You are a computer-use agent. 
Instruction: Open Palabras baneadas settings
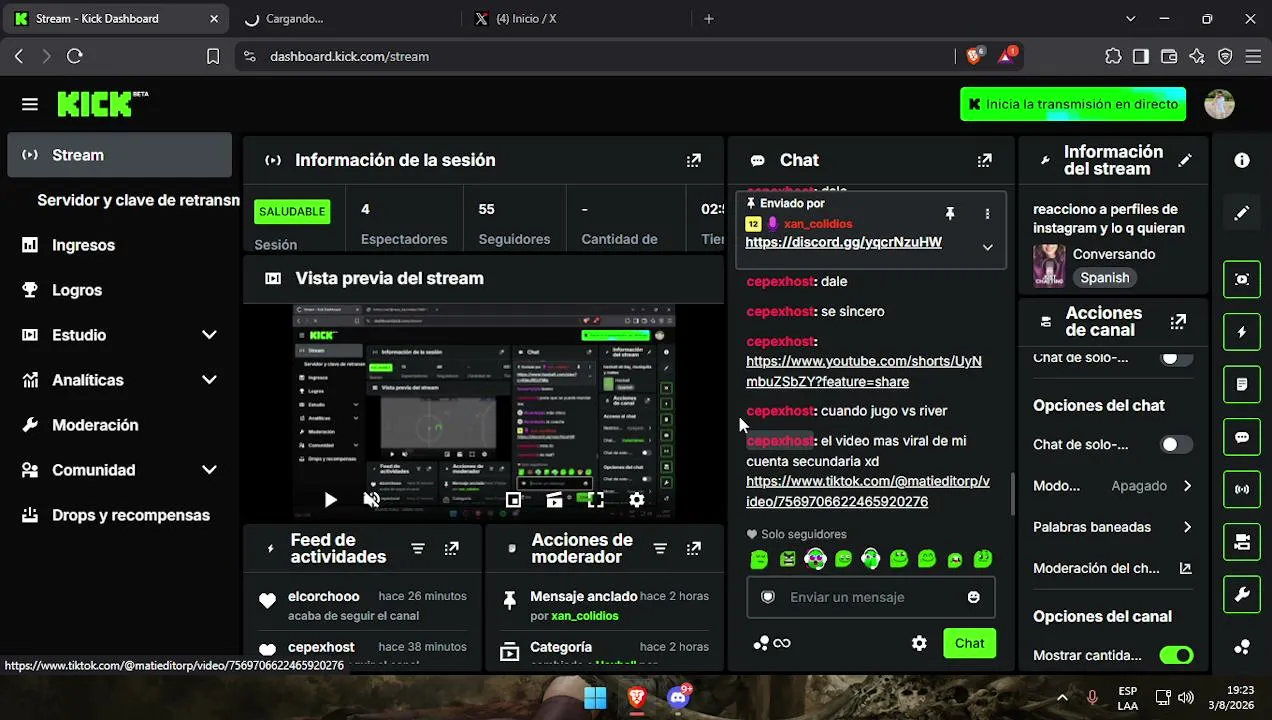[1112, 527]
